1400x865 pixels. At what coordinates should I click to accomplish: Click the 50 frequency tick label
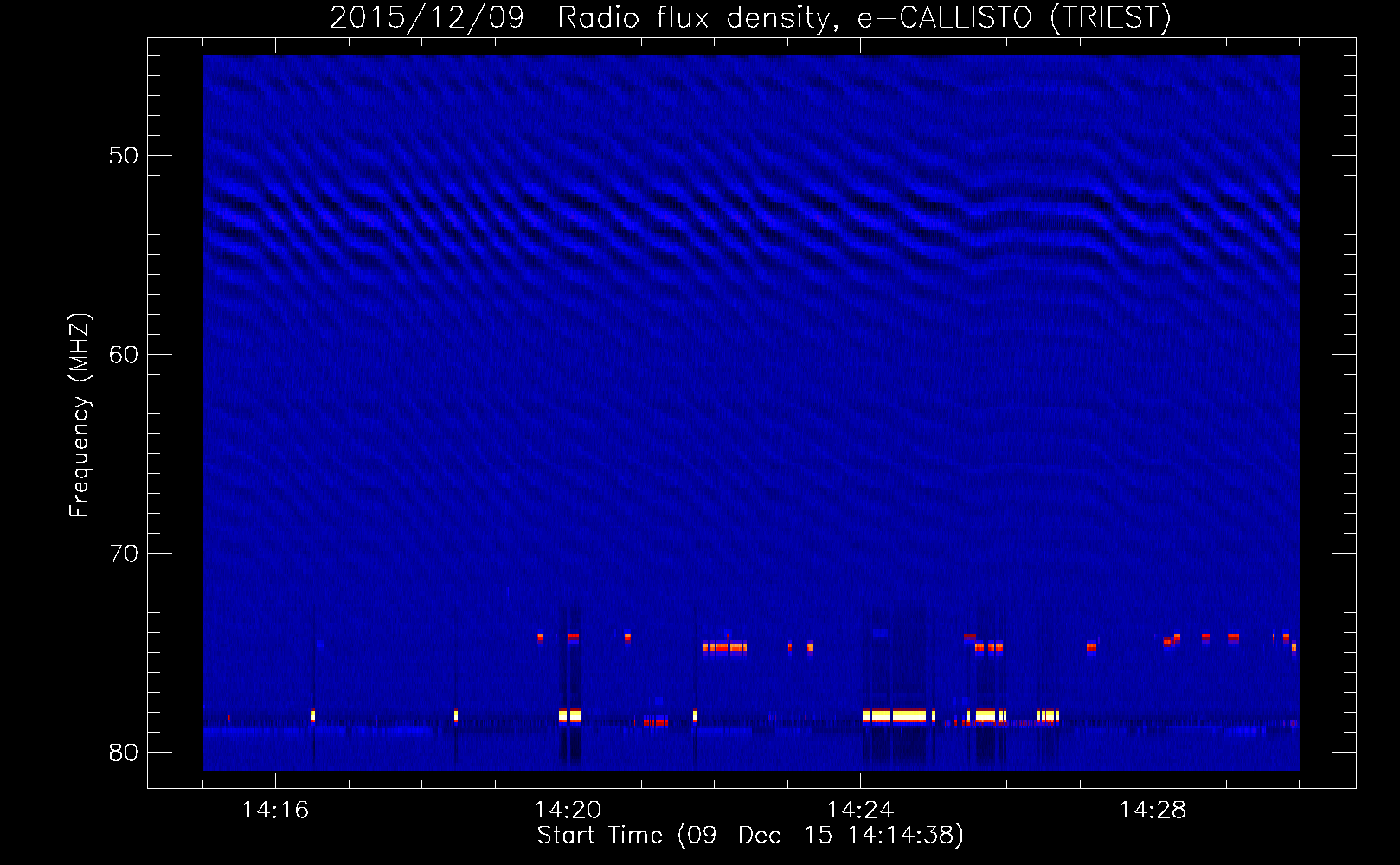pyautogui.click(x=124, y=156)
